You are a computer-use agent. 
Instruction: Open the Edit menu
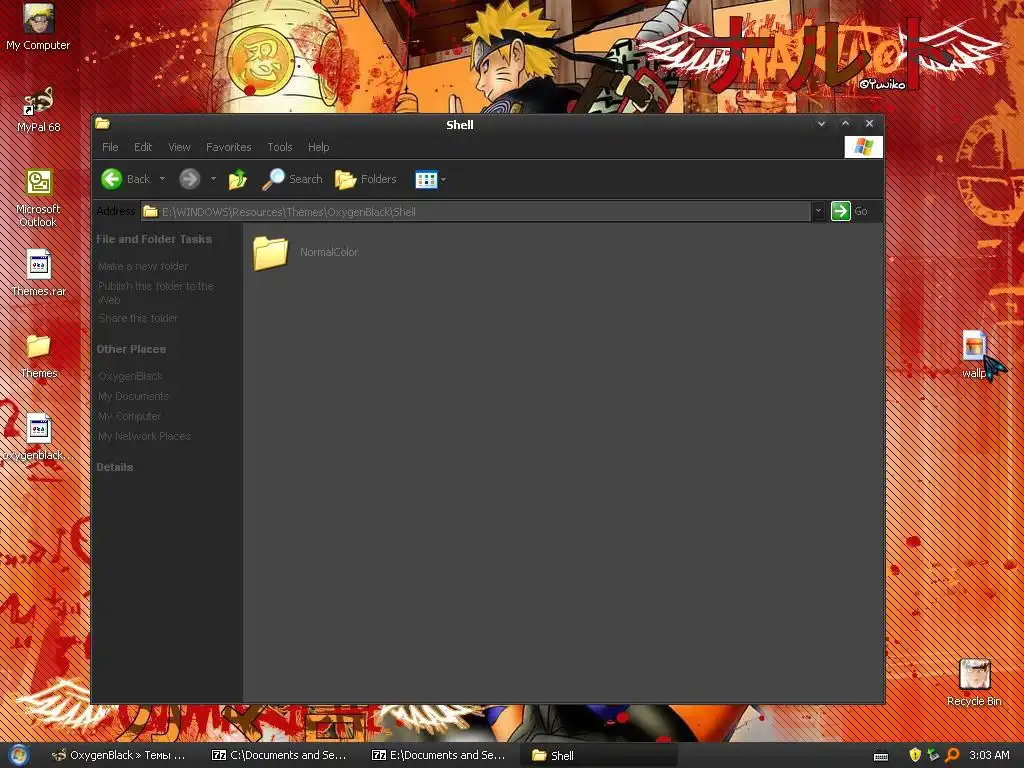(143, 147)
